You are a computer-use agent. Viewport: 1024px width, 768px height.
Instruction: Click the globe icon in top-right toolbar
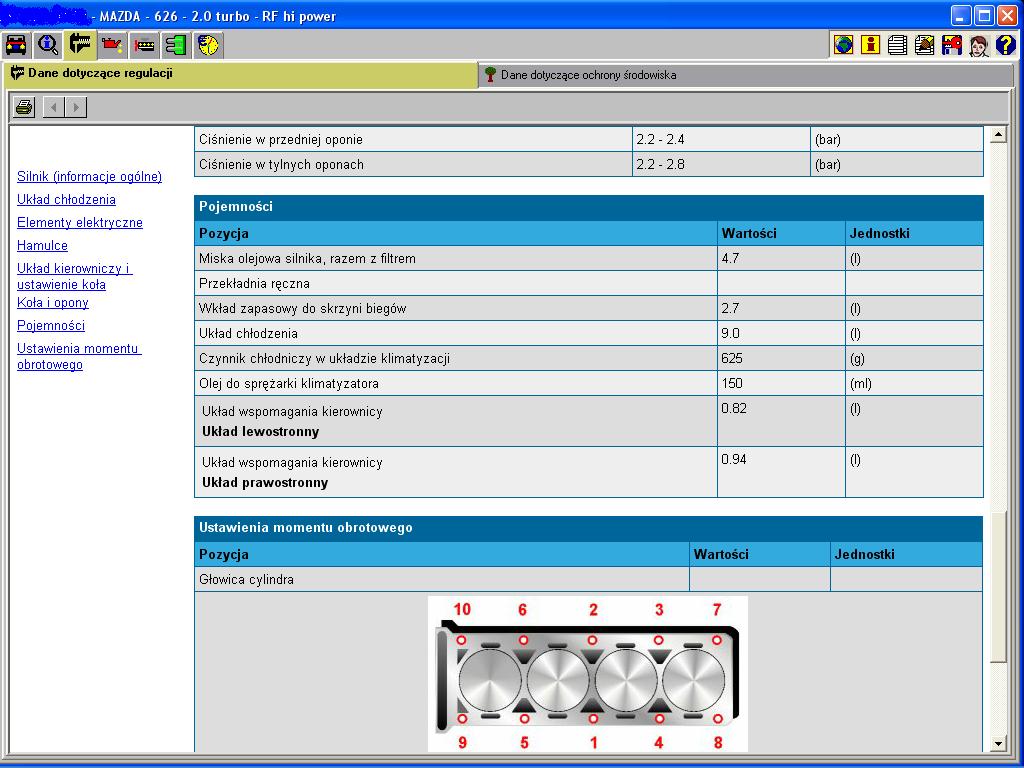click(844, 45)
